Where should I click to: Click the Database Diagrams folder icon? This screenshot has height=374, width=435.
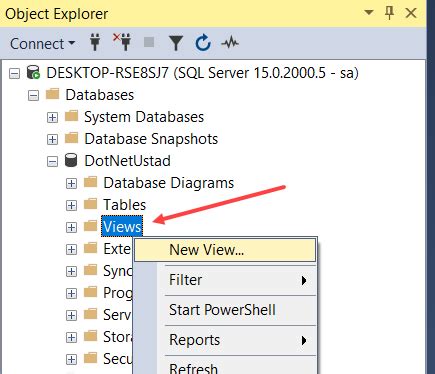90,182
